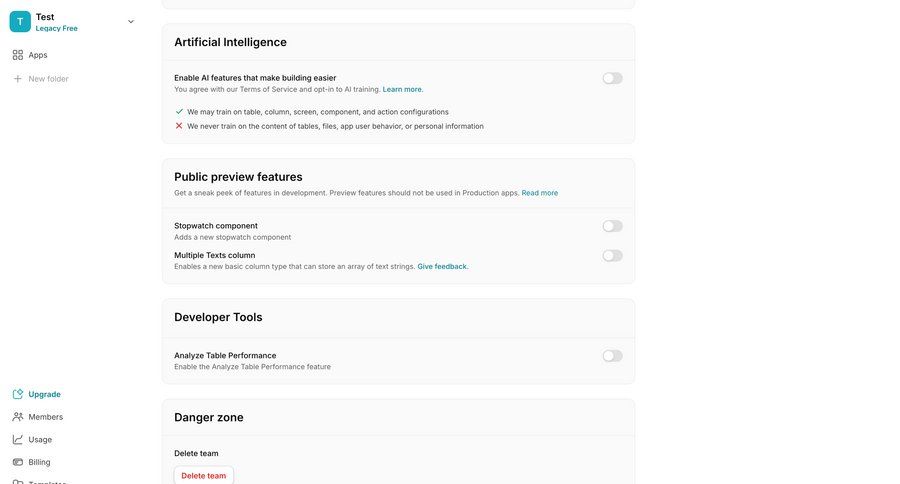Expand the Test team dropdown chevron
The width and height of the screenshot is (900, 484).
click(131, 21)
